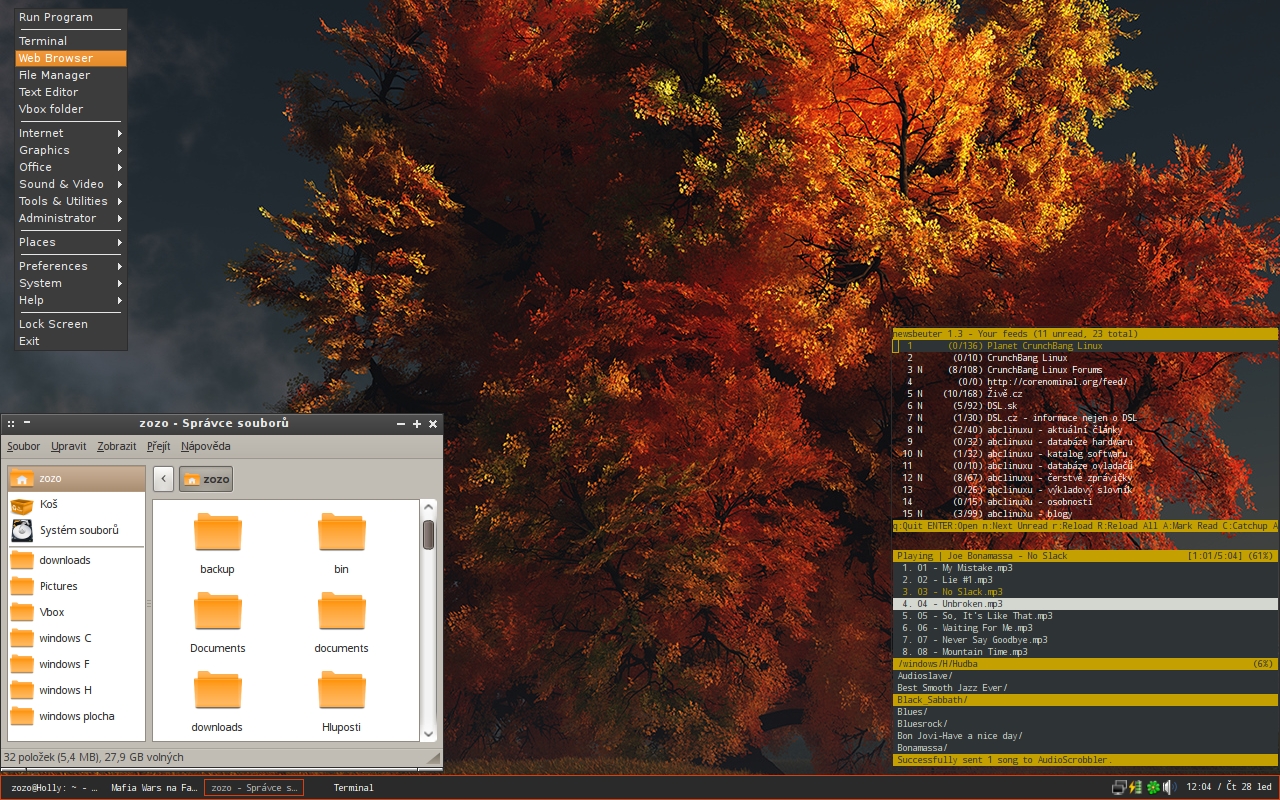Launch Terminal from the menu

click(x=70, y=41)
